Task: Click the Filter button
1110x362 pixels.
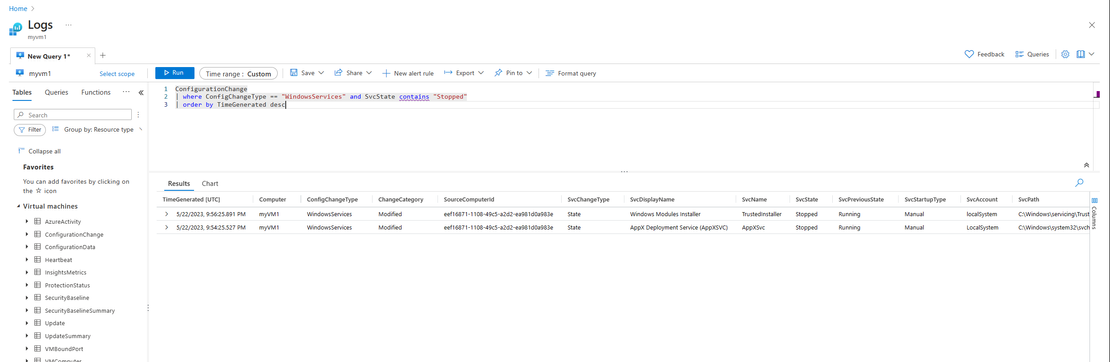Action: (x=30, y=130)
